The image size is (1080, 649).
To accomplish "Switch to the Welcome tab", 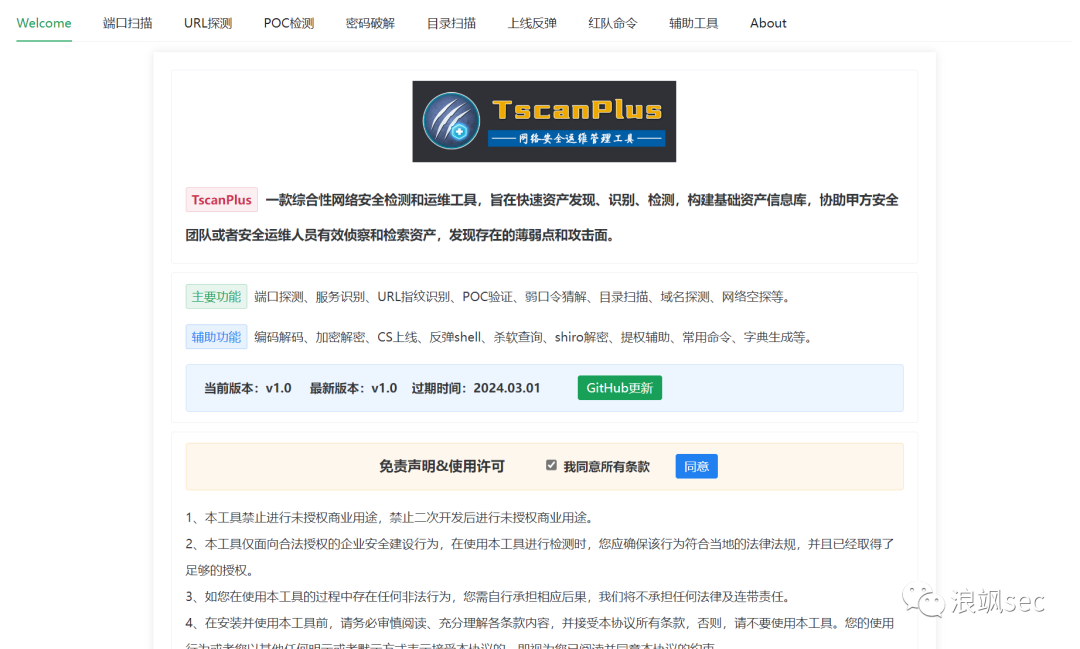I will click(x=44, y=23).
